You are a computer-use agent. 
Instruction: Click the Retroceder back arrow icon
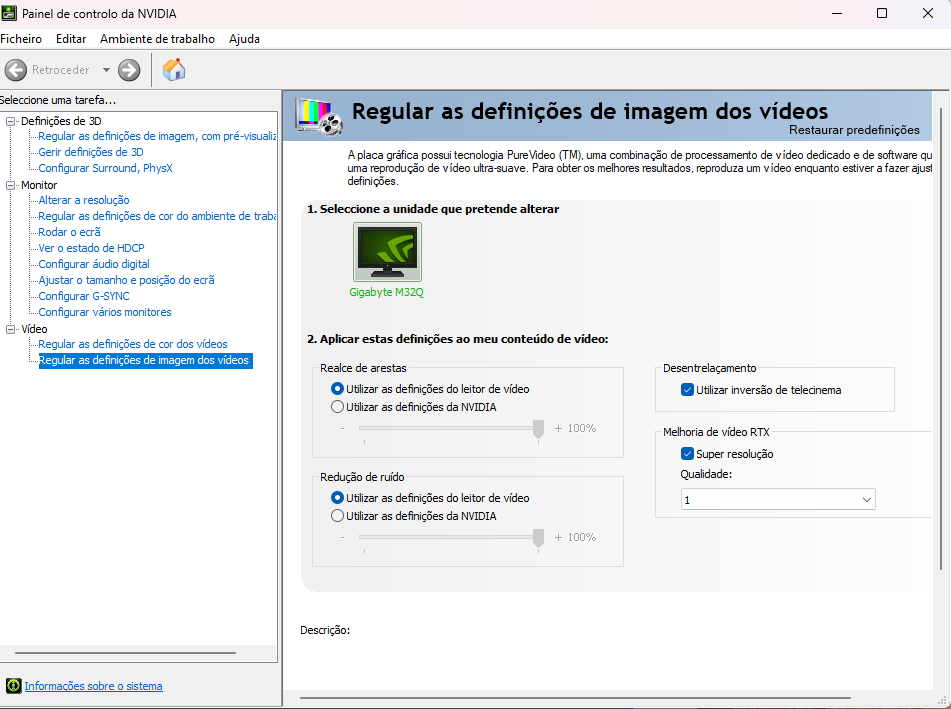click(x=14, y=70)
